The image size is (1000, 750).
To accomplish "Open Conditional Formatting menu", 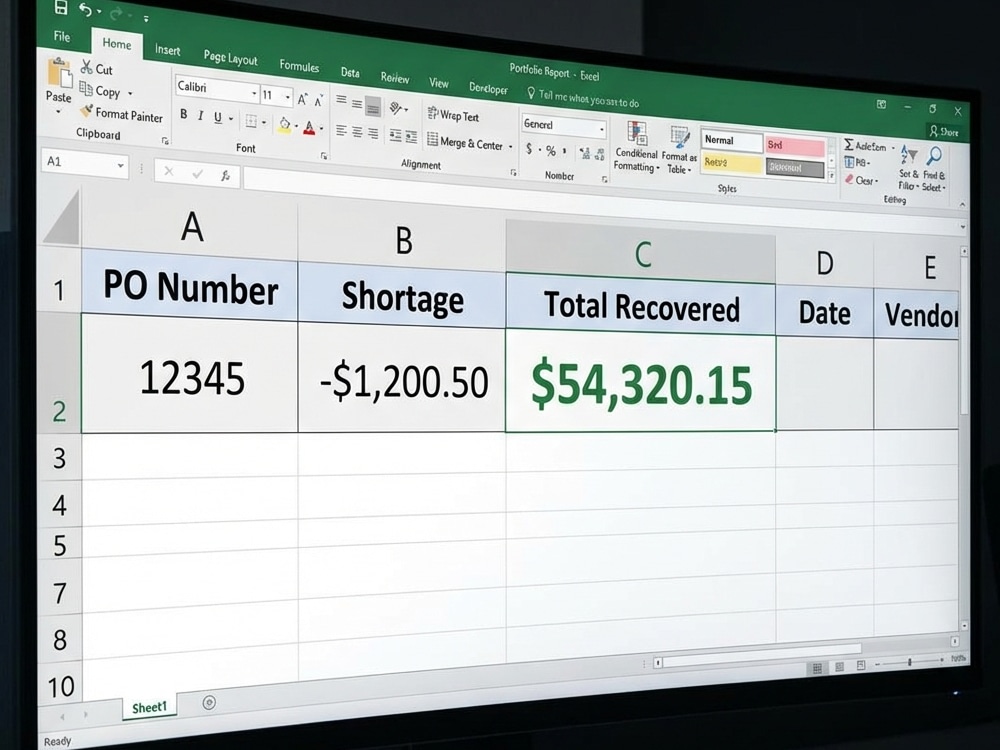I will click(636, 147).
